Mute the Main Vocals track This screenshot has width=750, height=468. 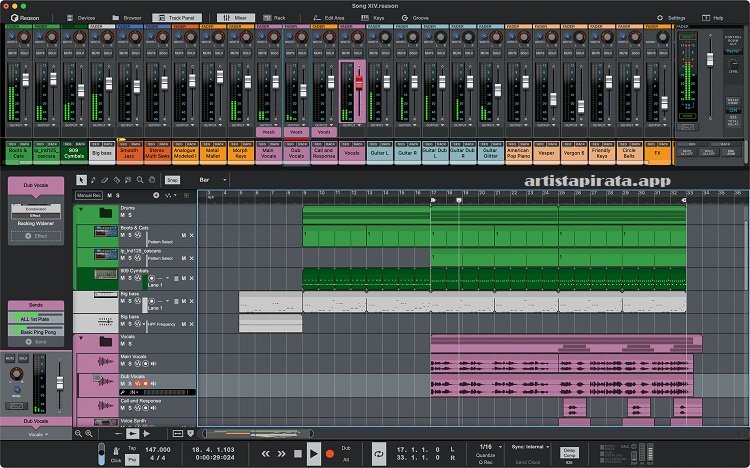click(123, 364)
